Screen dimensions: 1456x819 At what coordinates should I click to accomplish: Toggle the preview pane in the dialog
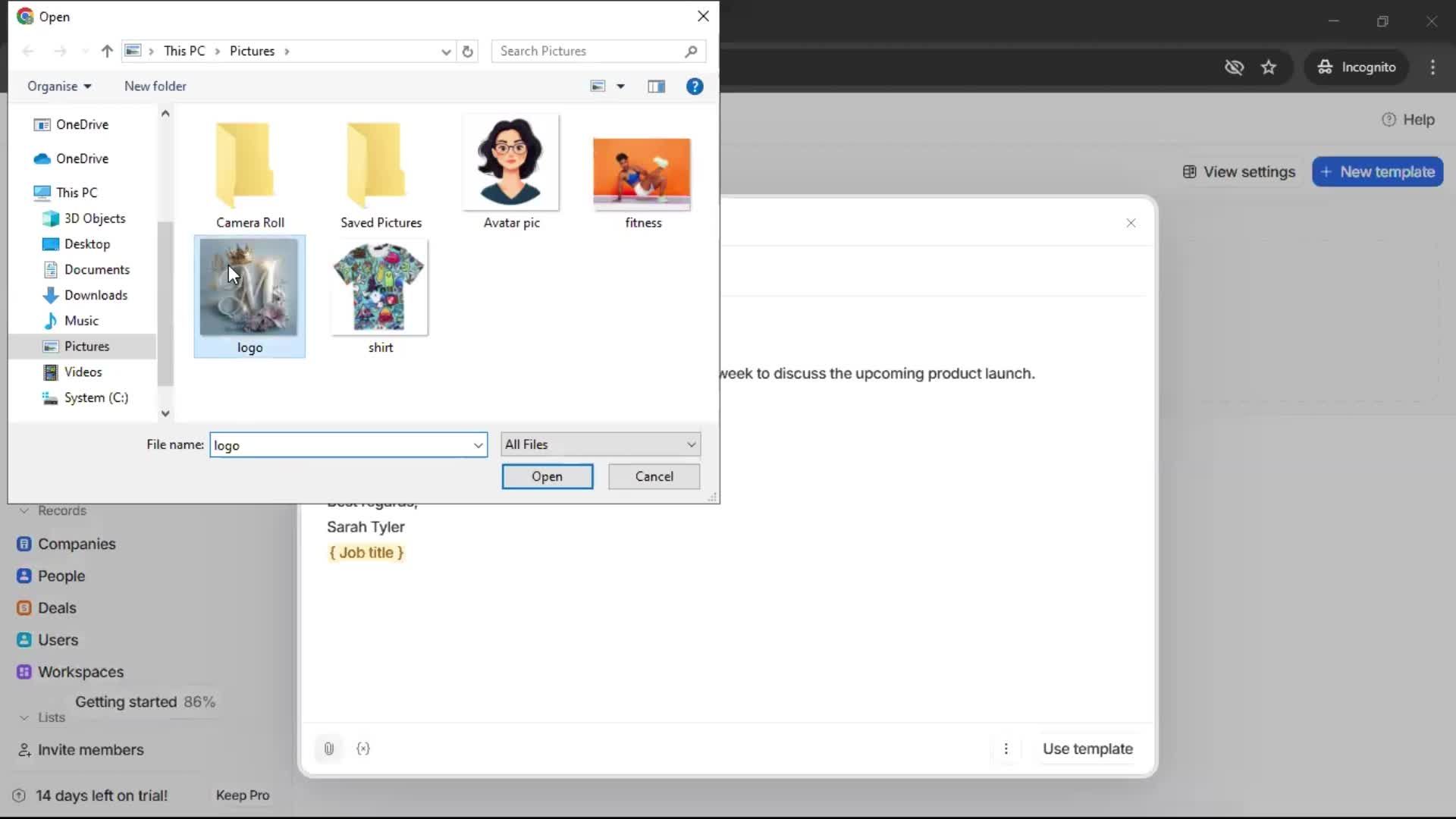tap(657, 86)
